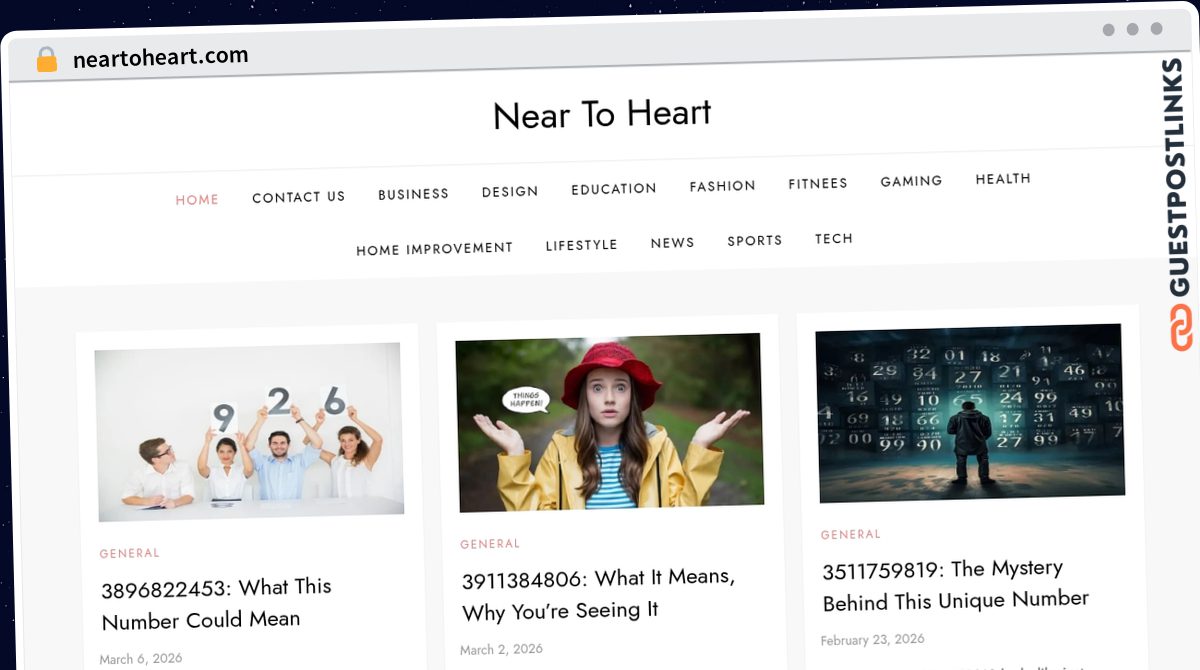The width and height of the screenshot is (1200, 670).
Task: Open the Home Improvement category
Action: click(x=434, y=249)
